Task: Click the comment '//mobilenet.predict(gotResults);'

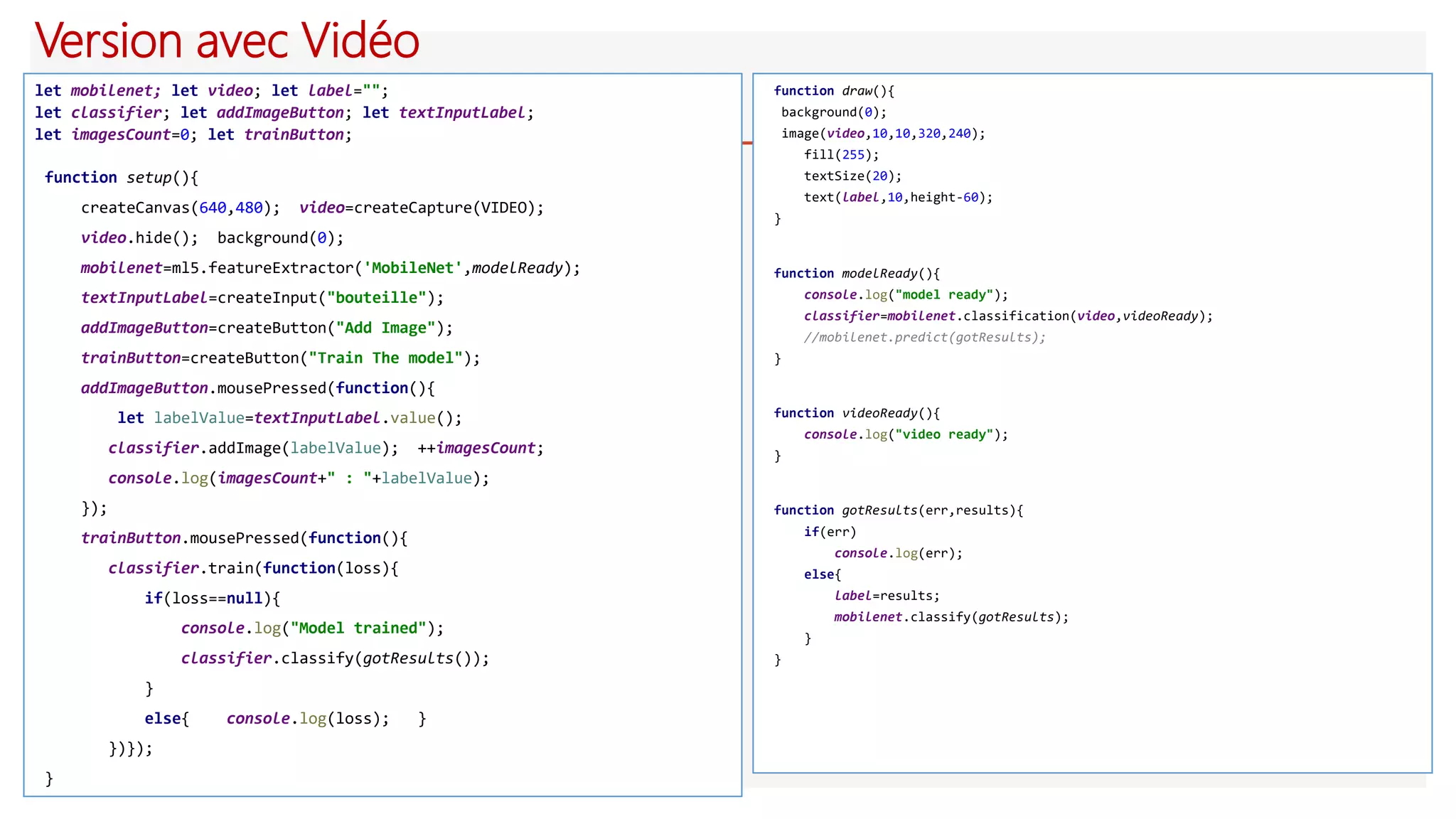Action: [925, 338]
